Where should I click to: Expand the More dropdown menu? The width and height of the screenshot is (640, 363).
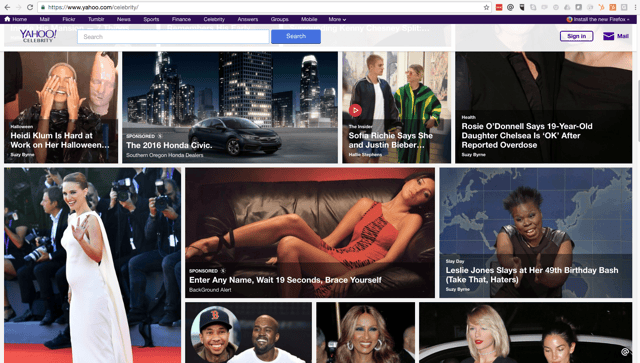tap(337, 19)
